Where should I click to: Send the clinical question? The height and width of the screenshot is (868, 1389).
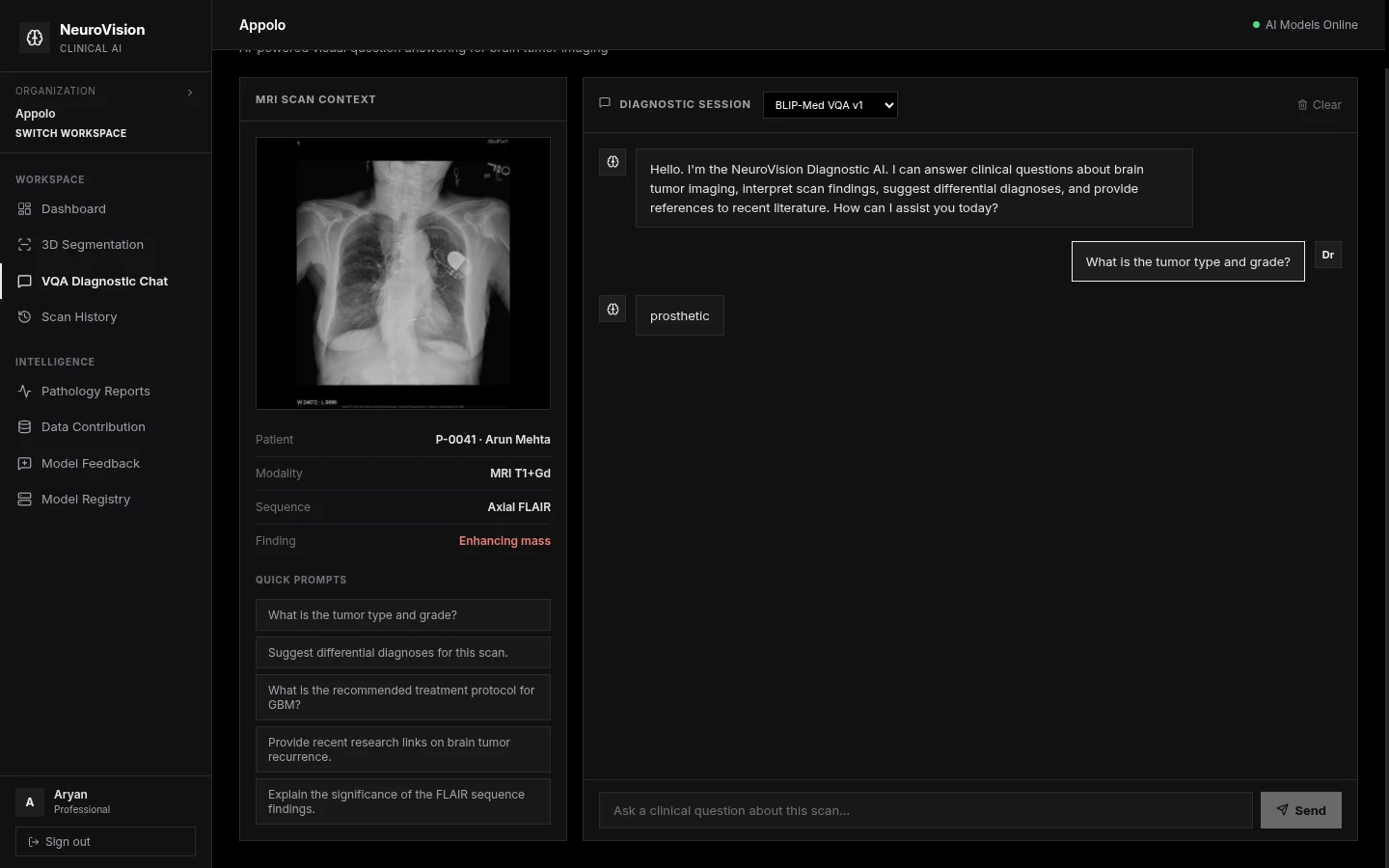pos(1301,810)
